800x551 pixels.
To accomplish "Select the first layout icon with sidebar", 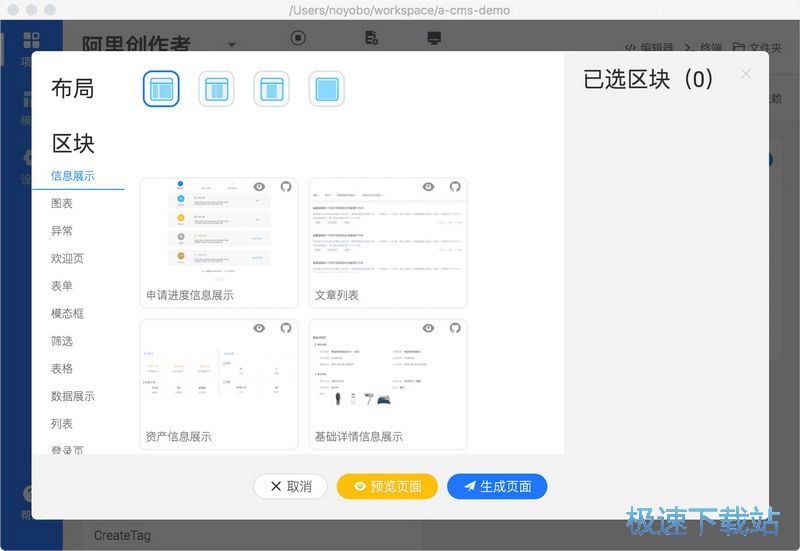I will (x=161, y=89).
